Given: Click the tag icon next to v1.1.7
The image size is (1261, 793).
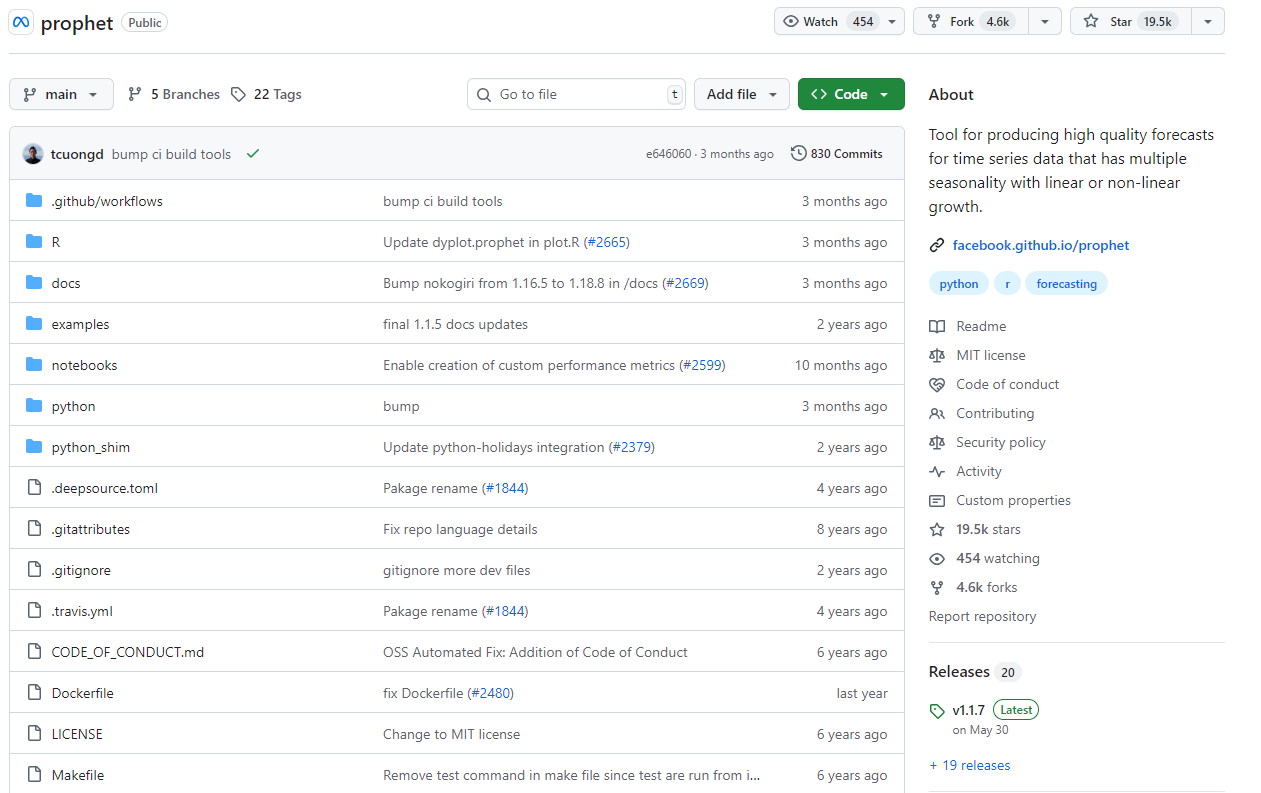Looking at the screenshot, I should [x=937, y=711].
